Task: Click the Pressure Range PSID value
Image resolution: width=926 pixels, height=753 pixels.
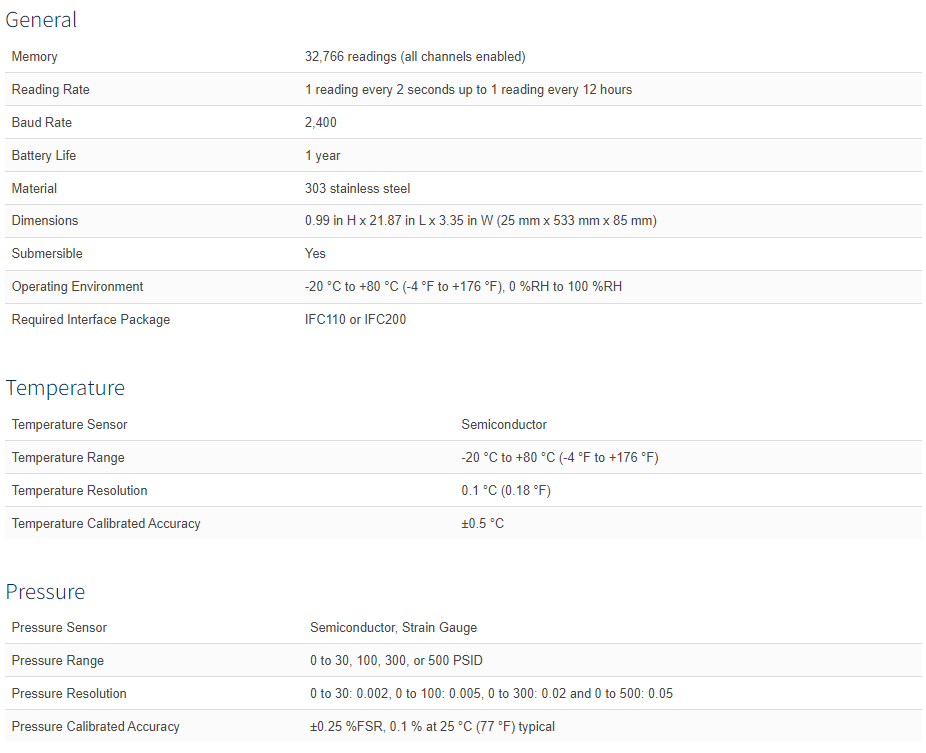Action: click(x=396, y=661)
